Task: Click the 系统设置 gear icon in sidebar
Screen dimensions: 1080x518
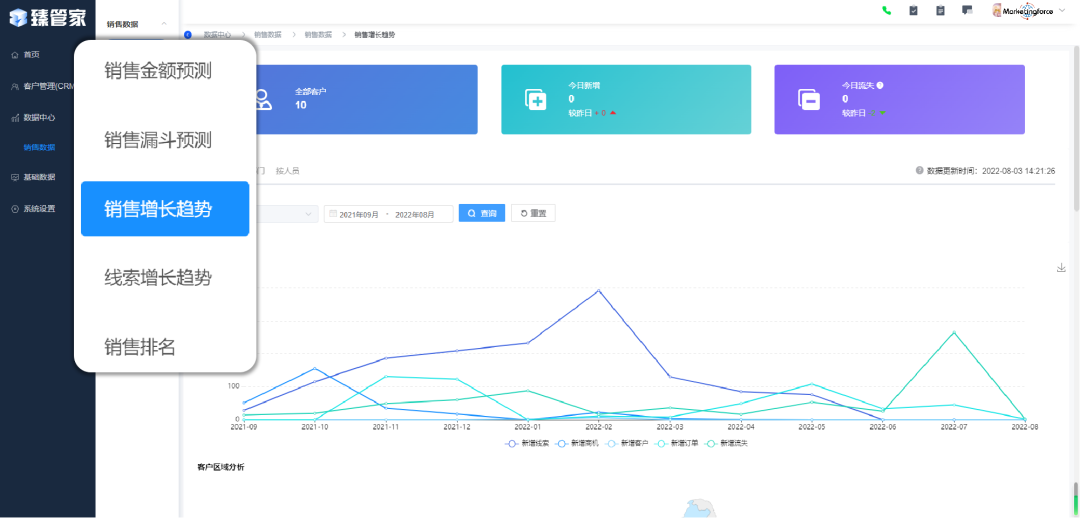Action: click(x=14, y=209)
